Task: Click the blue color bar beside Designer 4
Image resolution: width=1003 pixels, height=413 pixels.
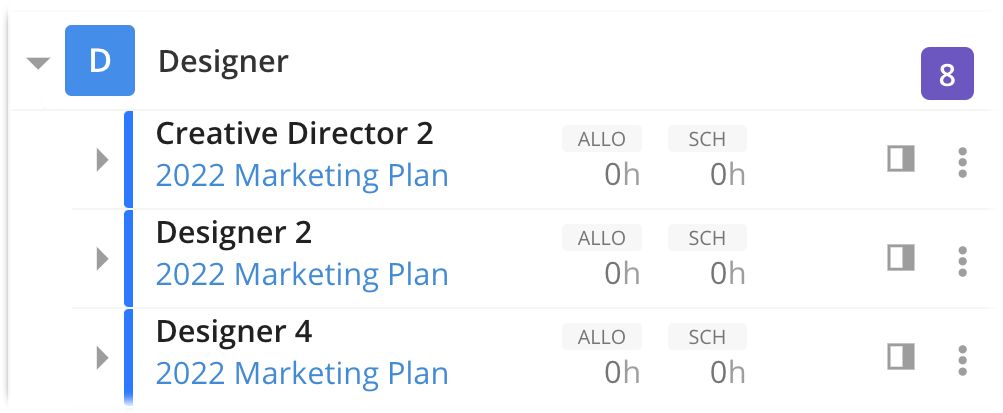Action: click(128, 357)
